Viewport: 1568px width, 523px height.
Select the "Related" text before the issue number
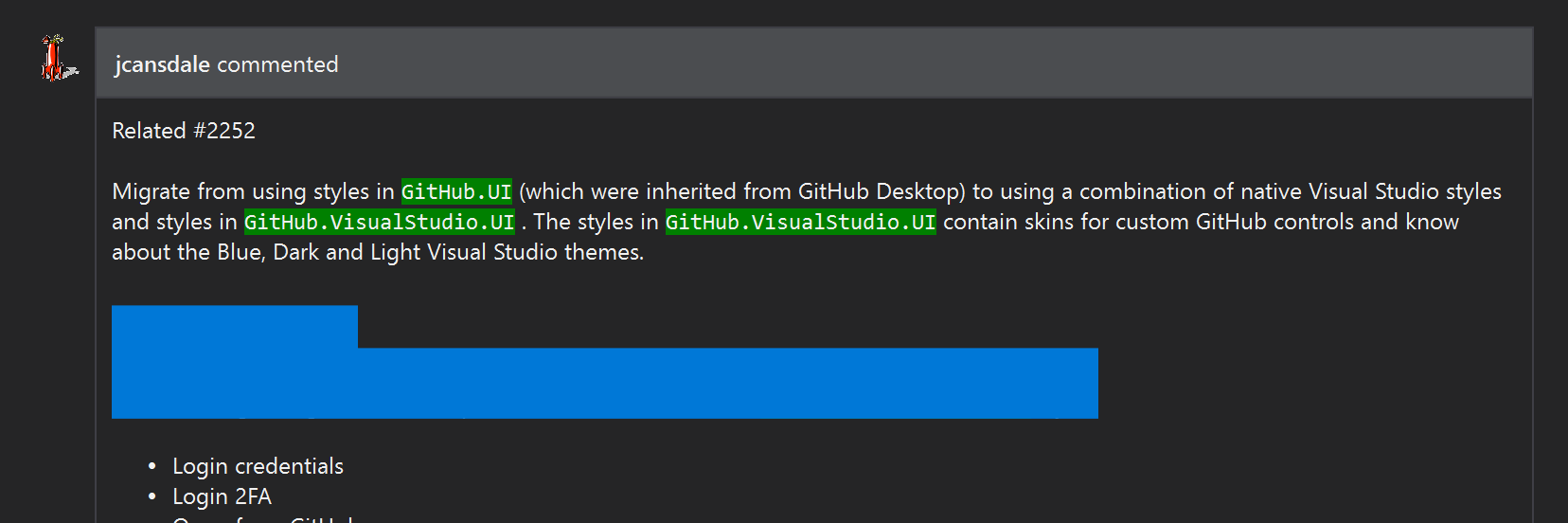149,131
